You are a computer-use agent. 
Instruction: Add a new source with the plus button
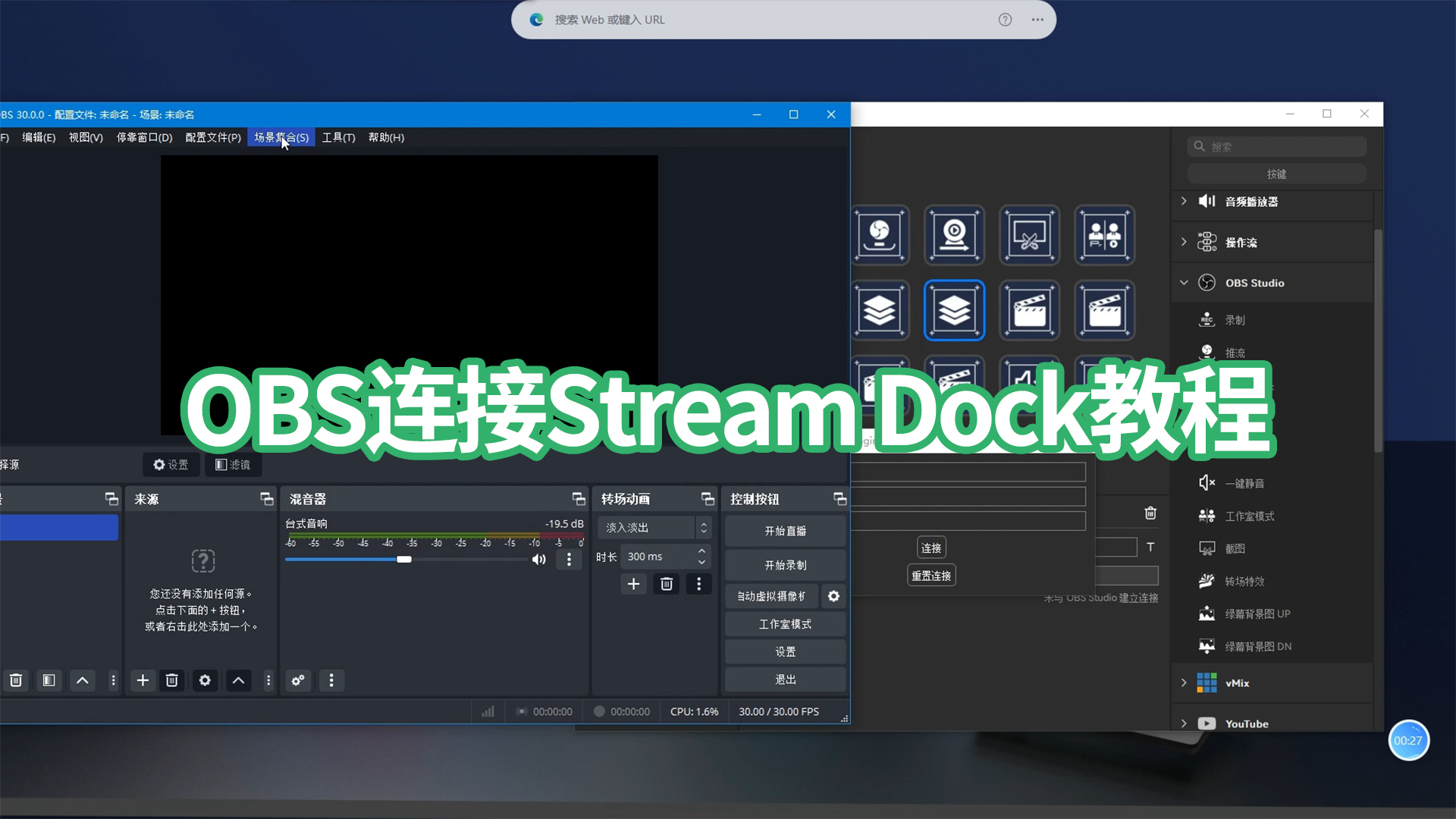(x=143, y=680)
